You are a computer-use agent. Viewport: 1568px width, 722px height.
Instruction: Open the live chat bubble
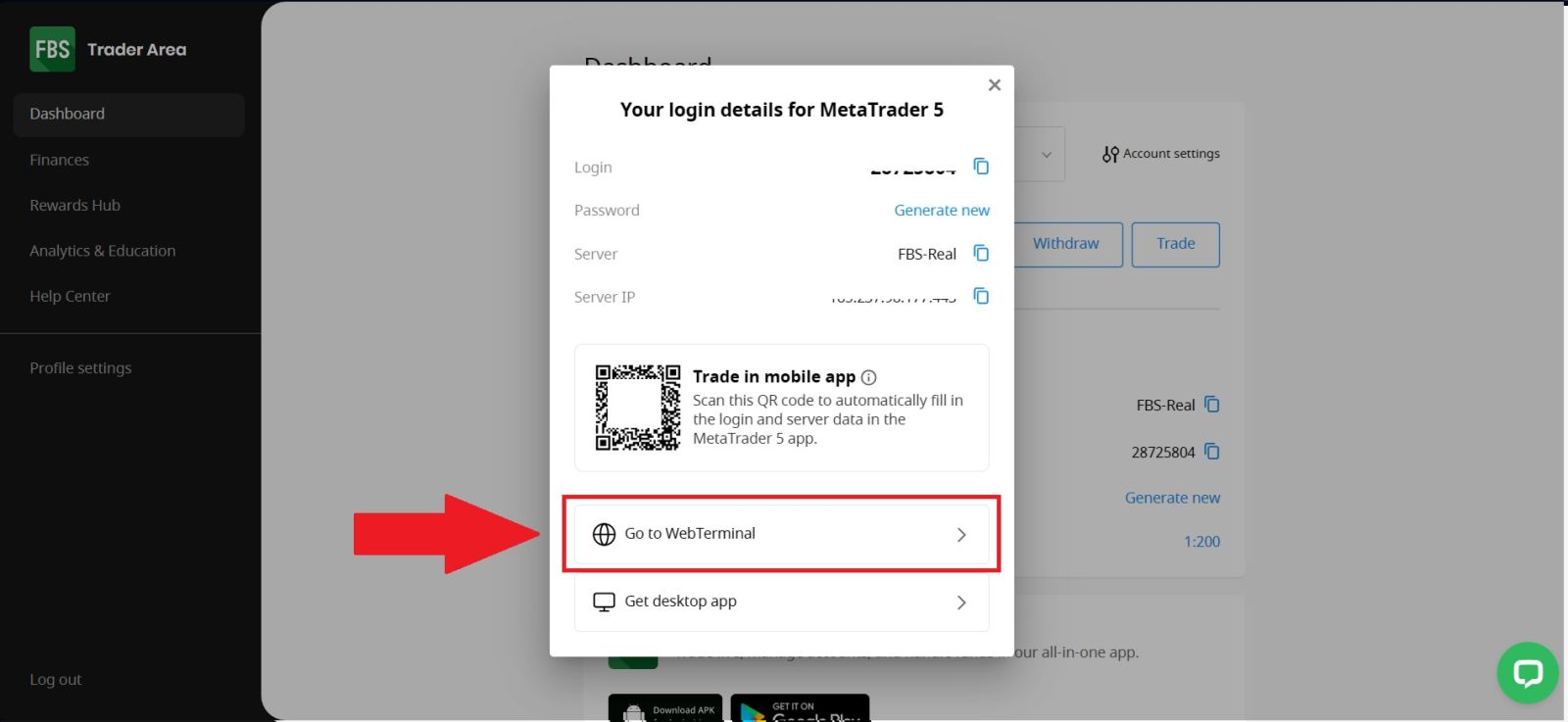[x=1527, y=673]
